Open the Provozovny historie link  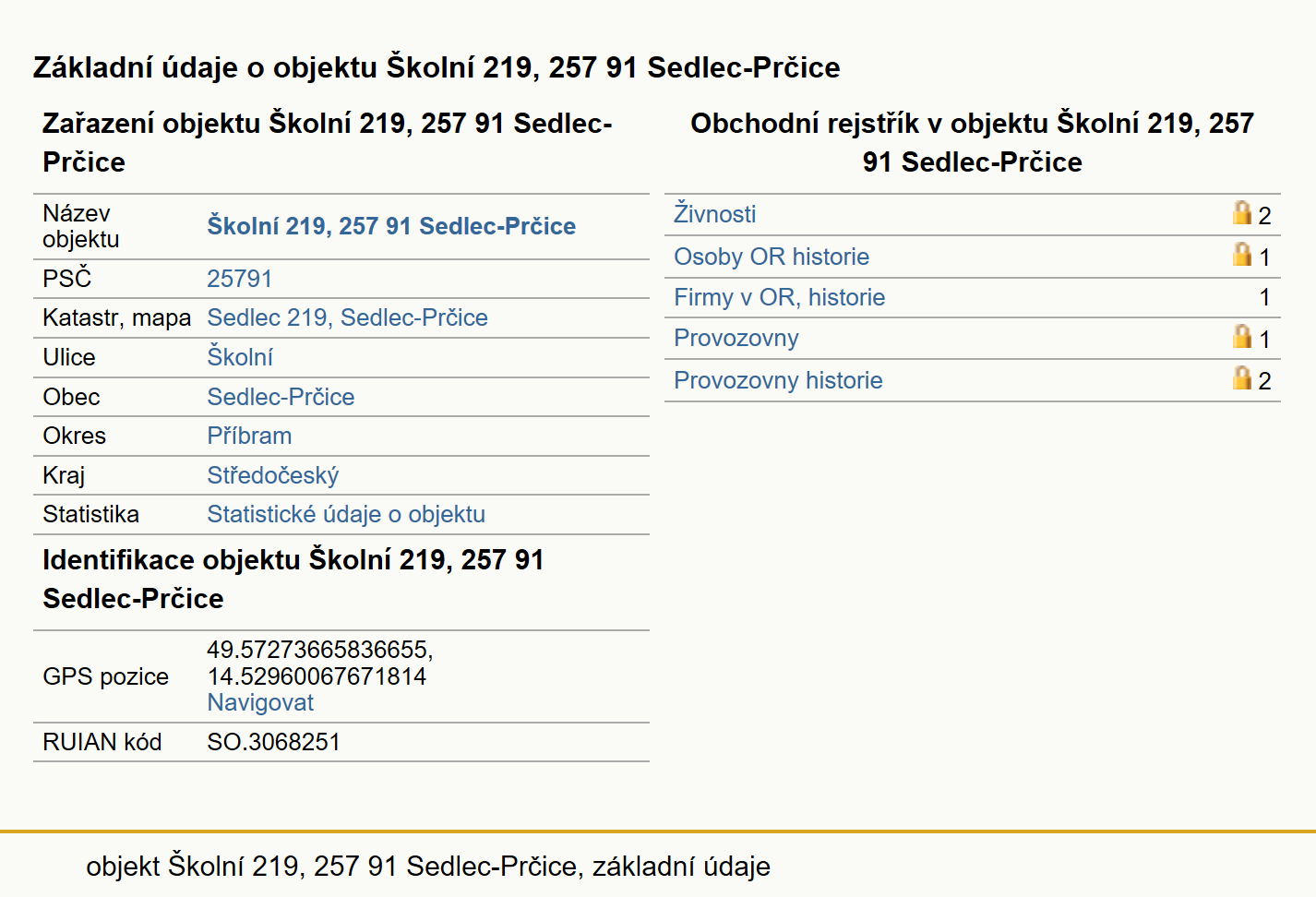pyautogui.click(x=778, y=380)
